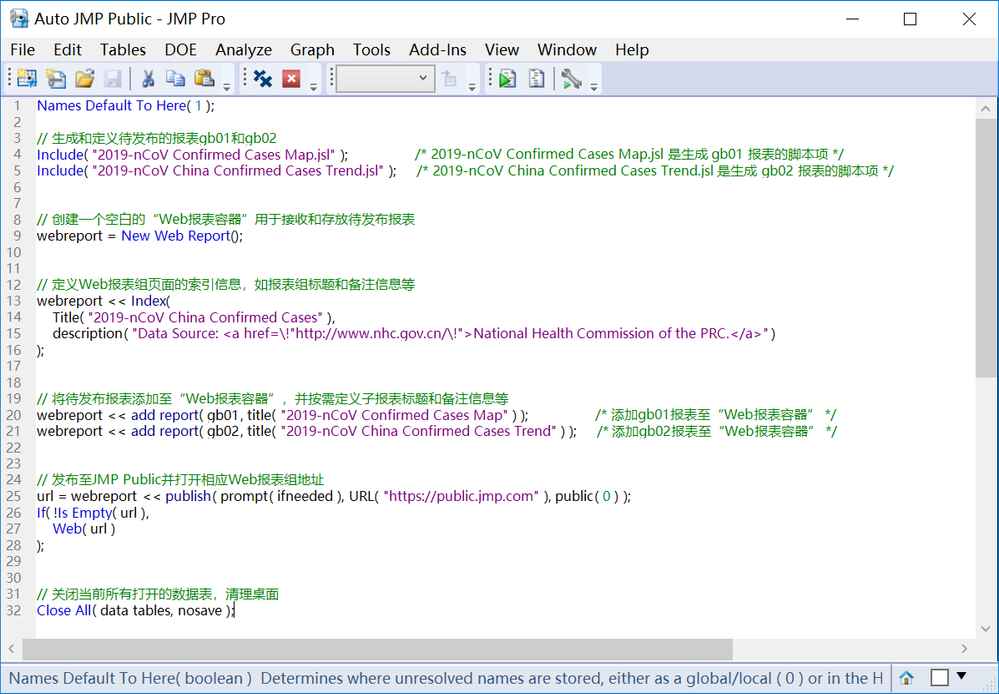Screen dimensions: 999x694
Task: Toggle the empty checkbox in the status bar
Action: coord(939,677)
